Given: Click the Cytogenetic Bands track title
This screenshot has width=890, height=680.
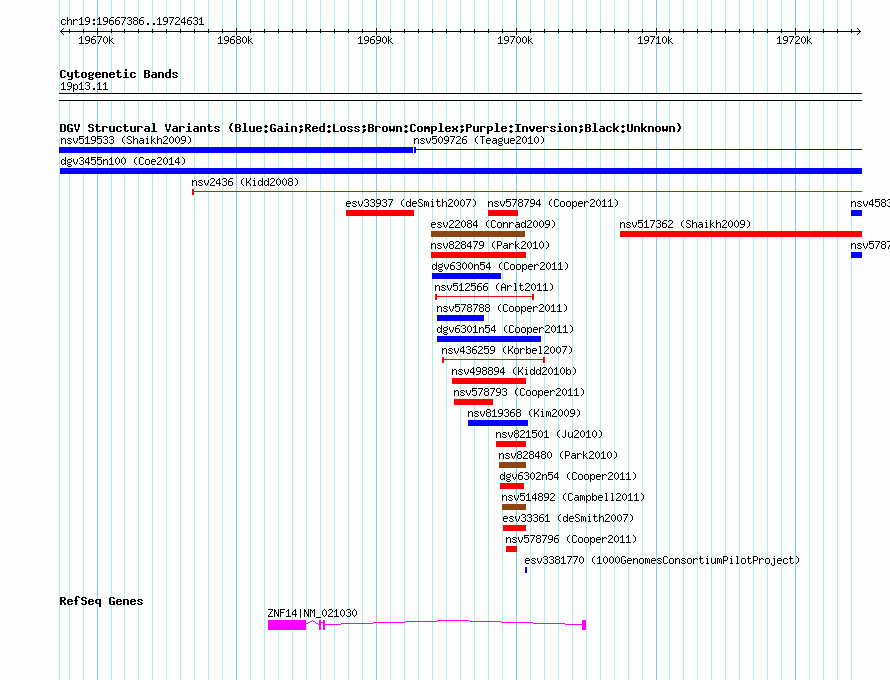Looking at the screenshot, I should (119, 74).
